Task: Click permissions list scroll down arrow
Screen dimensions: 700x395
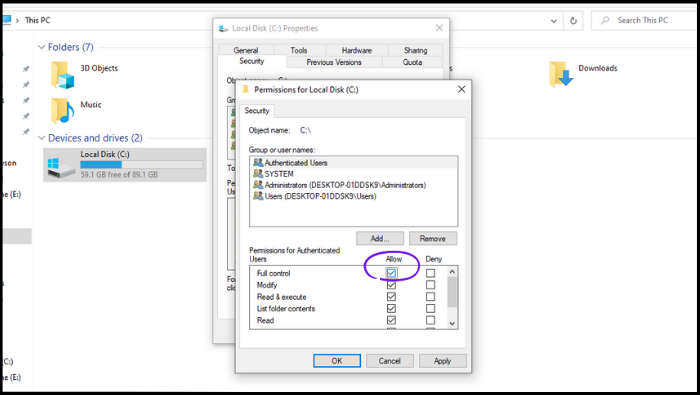Action: click(x=452, y=323)
